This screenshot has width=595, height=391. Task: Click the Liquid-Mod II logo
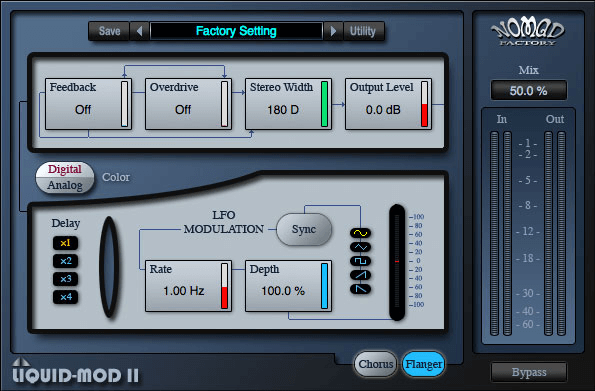(x=76, y=371)
